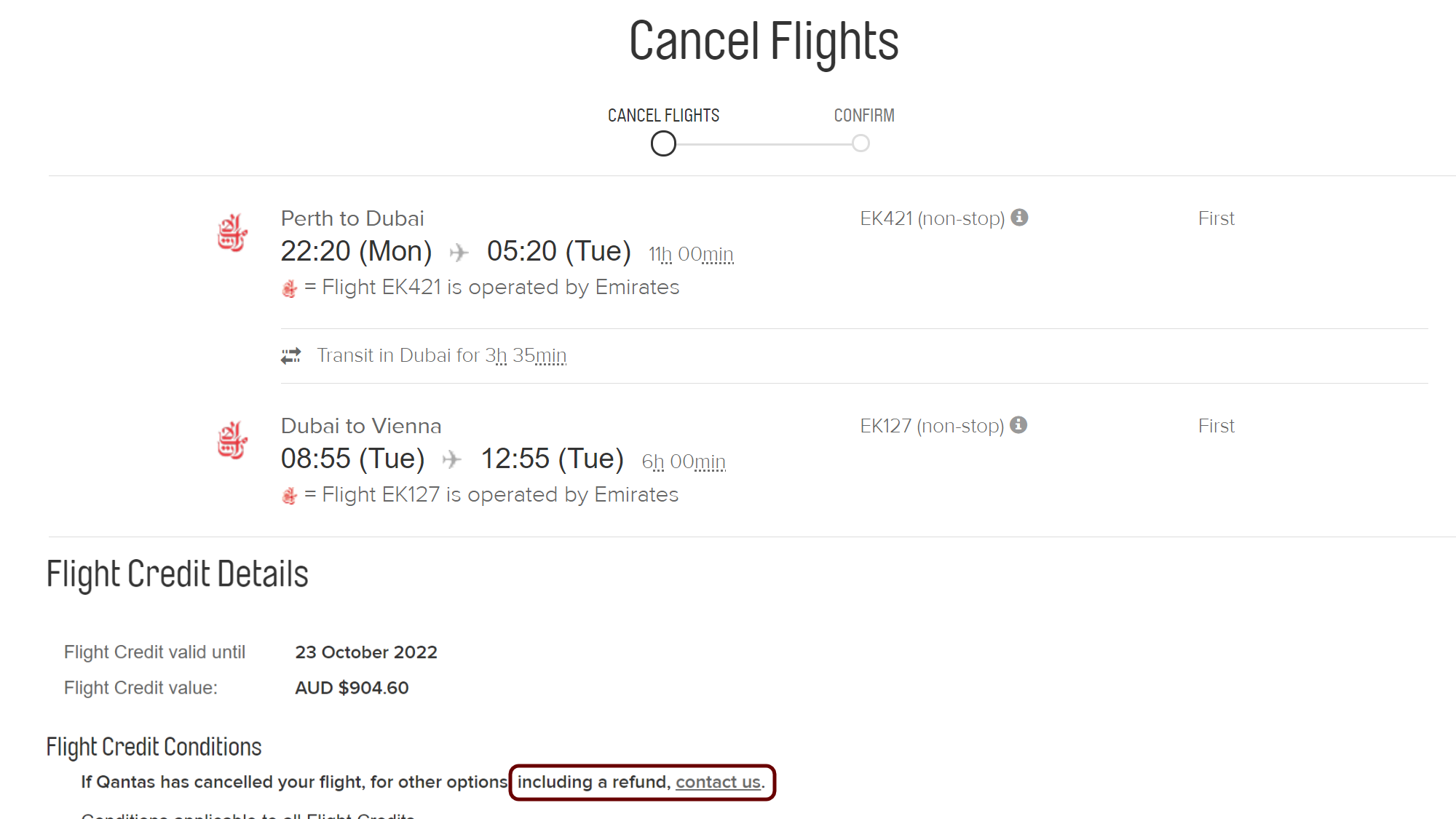Click the EK421 (non-stop) flight number
The height and width of the screenshot is (819, 1456).
click(932, 218)
